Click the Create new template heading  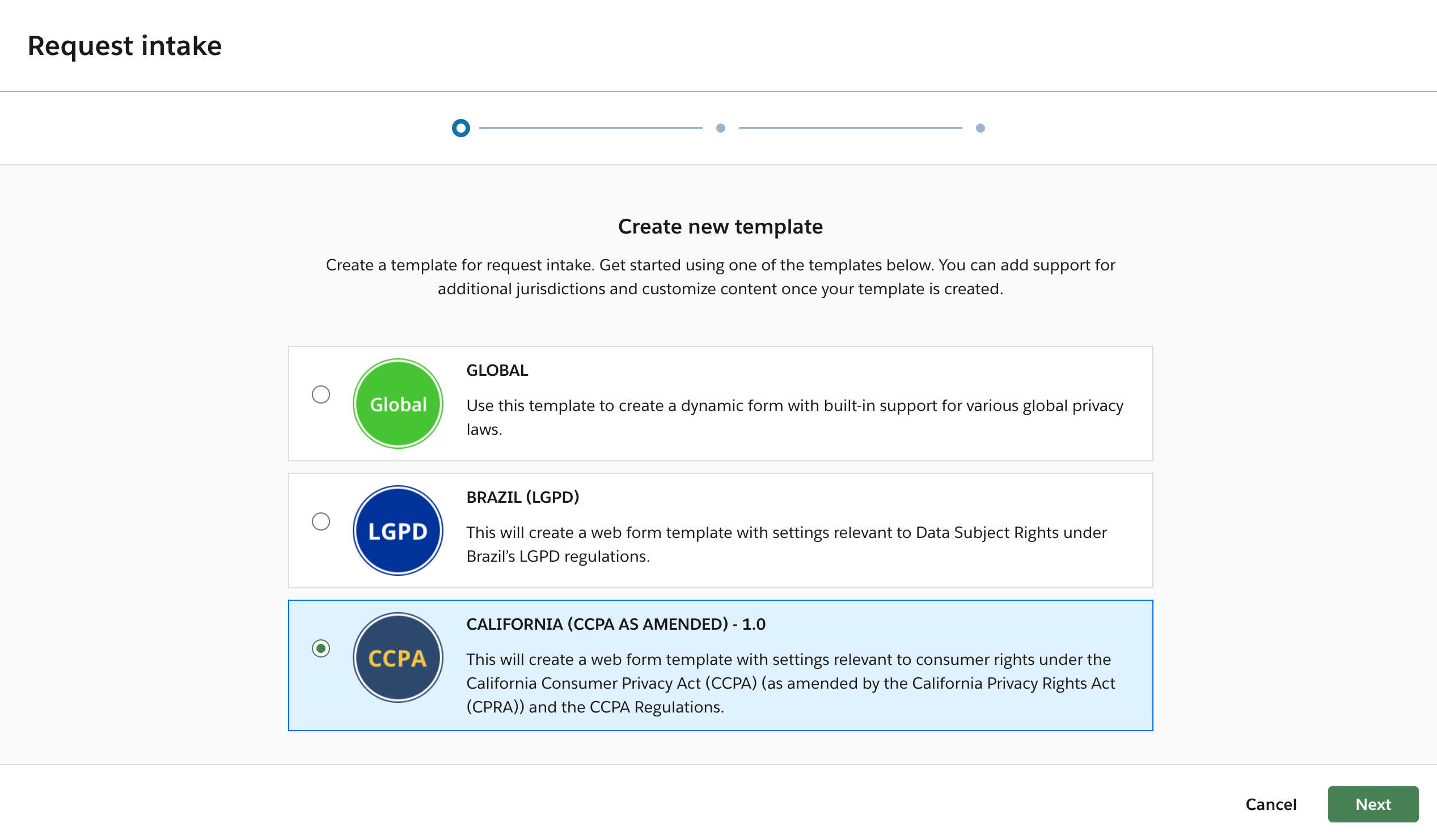[720, 227]
